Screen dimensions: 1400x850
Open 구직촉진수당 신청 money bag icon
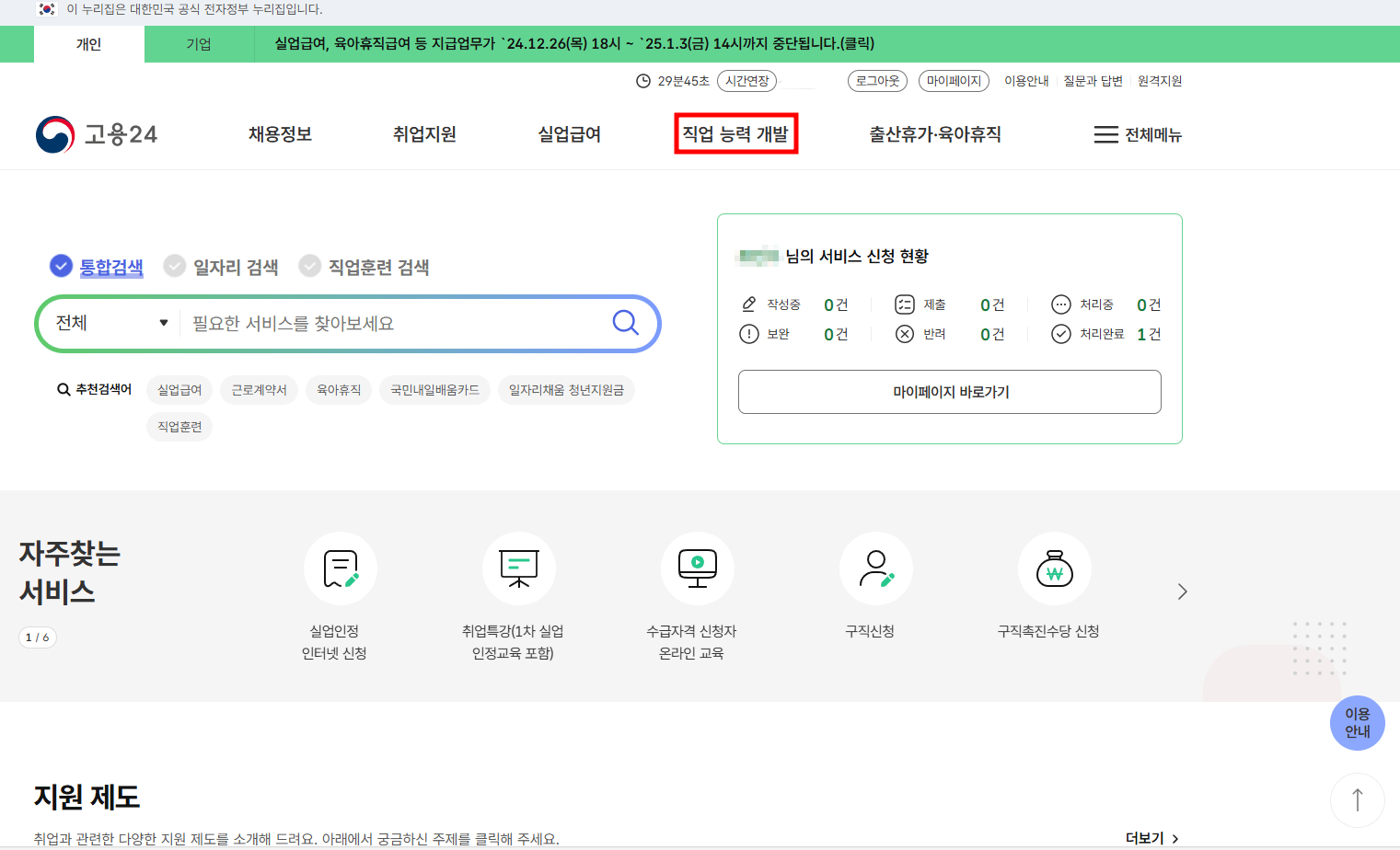[x=1054, y=569]
